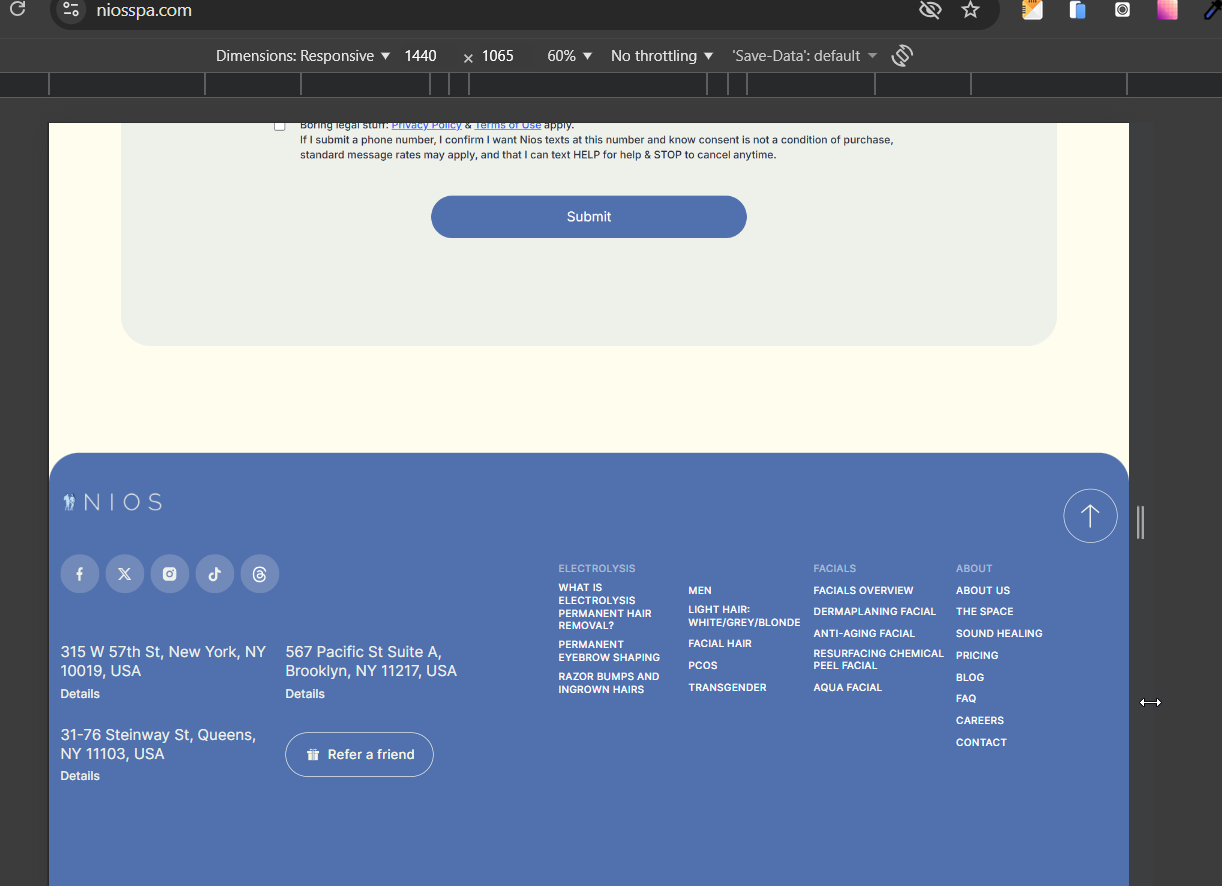Open site information icon beside niosspa.com
Image resolution: width=1222 pixels, height=886 pixels.
click(x=70, y=10)
